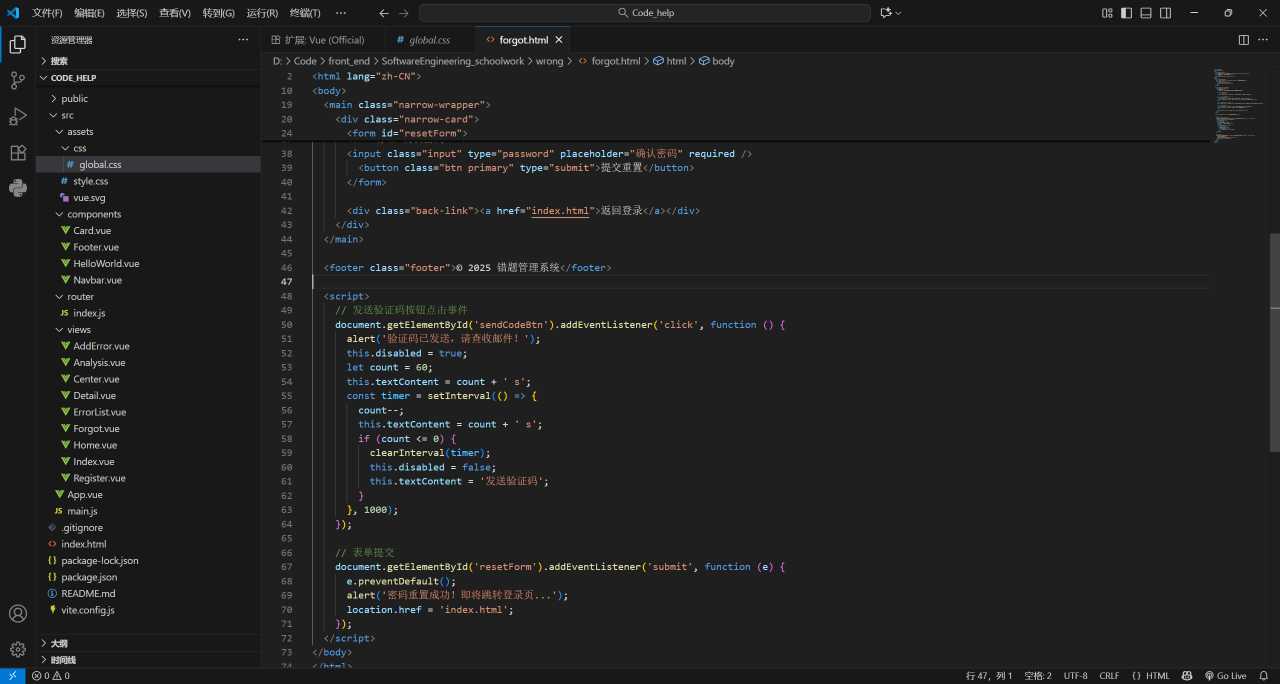Open the Copilot chat dropdown arrow
The width and height of the screenshot is (1280, 684).
coord(898,13)
